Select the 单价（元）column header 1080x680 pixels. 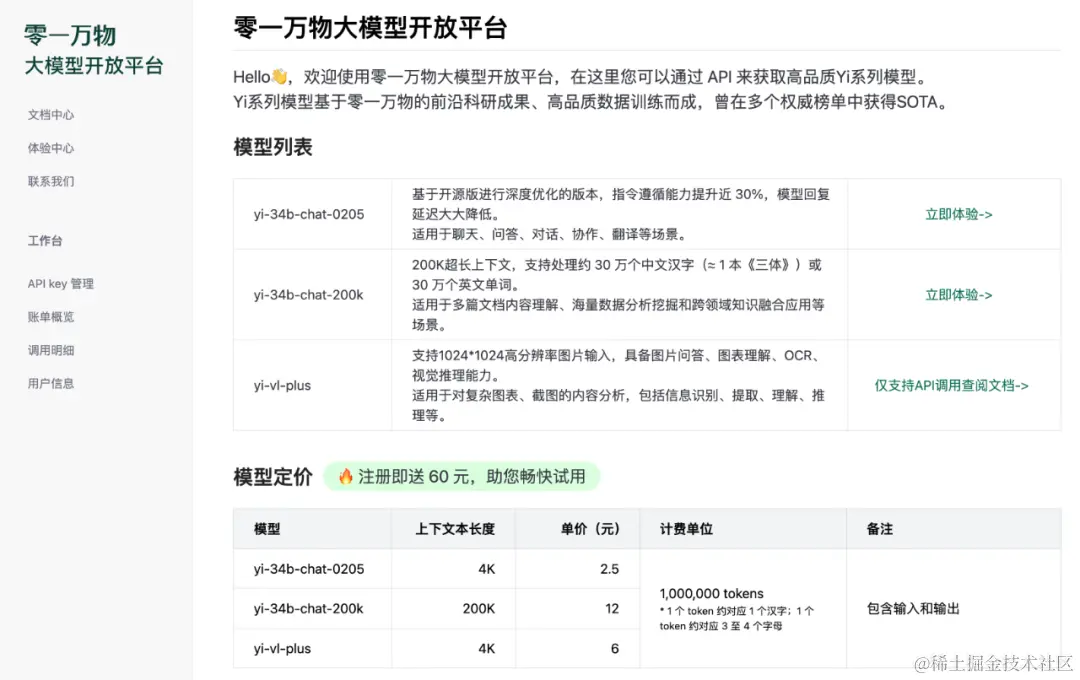(577, 529)
